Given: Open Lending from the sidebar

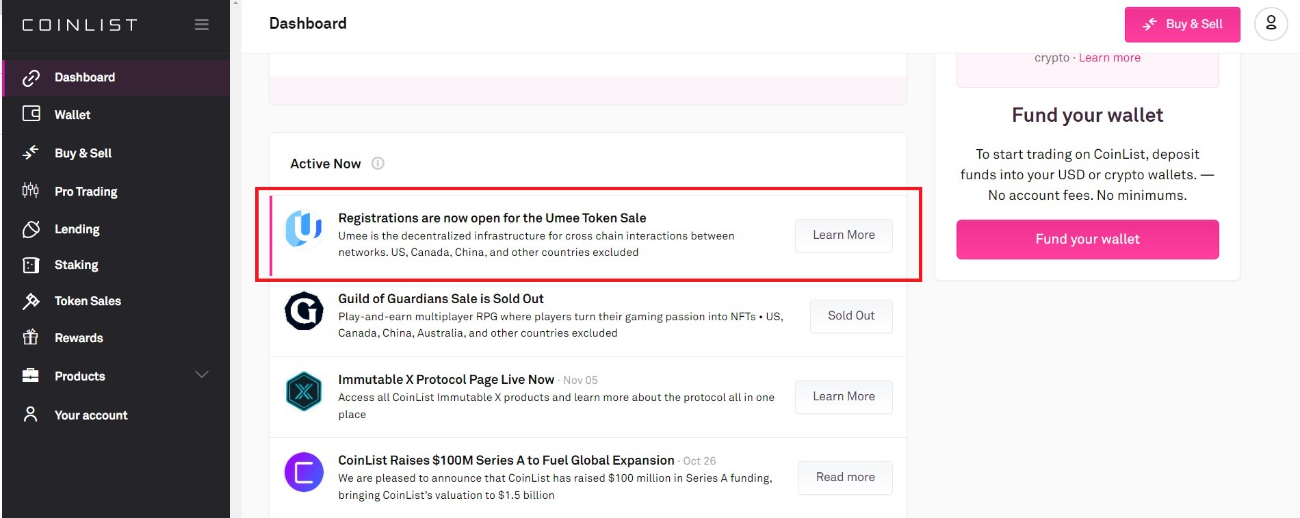Looking at the screenshot, I should pyautogui.click(x=77, y=229).
